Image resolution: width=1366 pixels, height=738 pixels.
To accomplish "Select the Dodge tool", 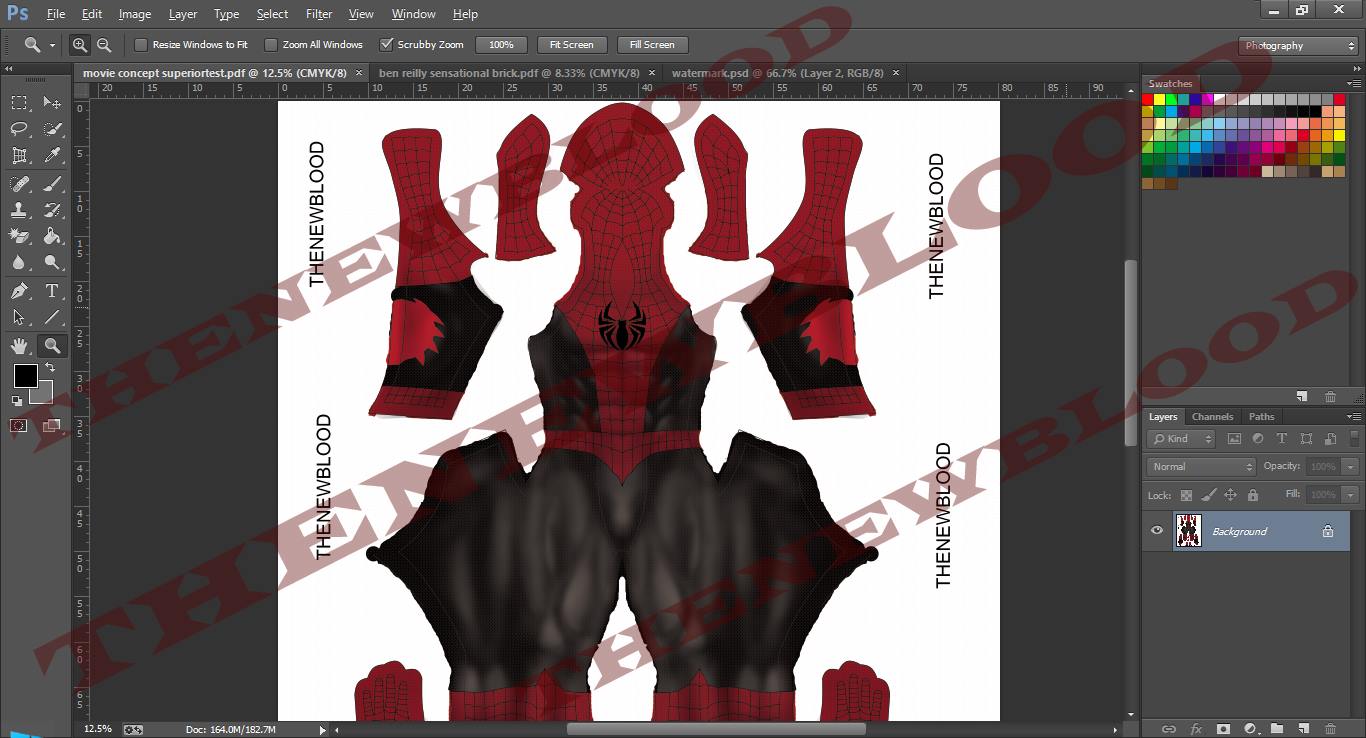I will coord(52,263).
